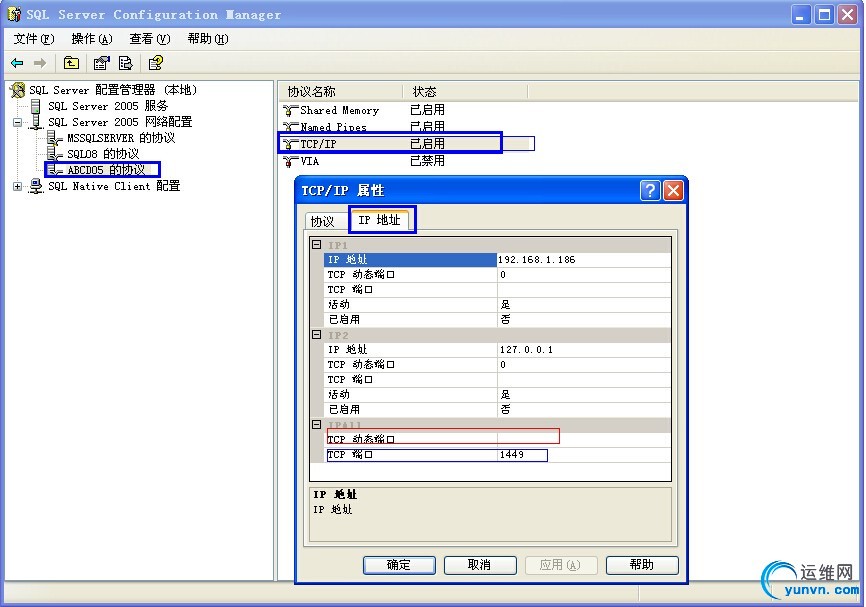Image resolution: width=866 pixels, height=607 pixels.
Task: Select SQL Server 2005 服务 in tree
Action: tap(107, 106)
